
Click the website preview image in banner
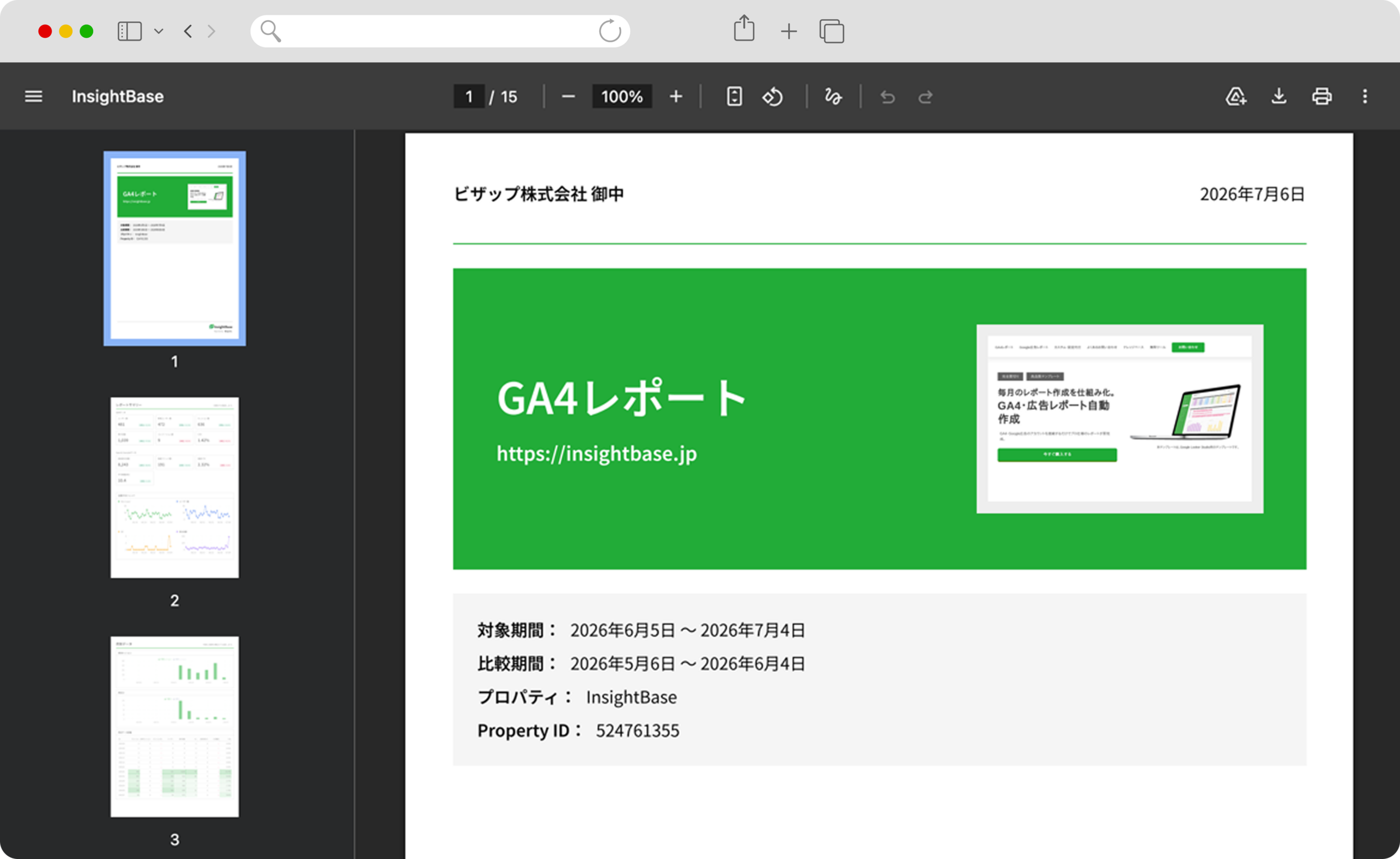click(x=1120, y=419)
